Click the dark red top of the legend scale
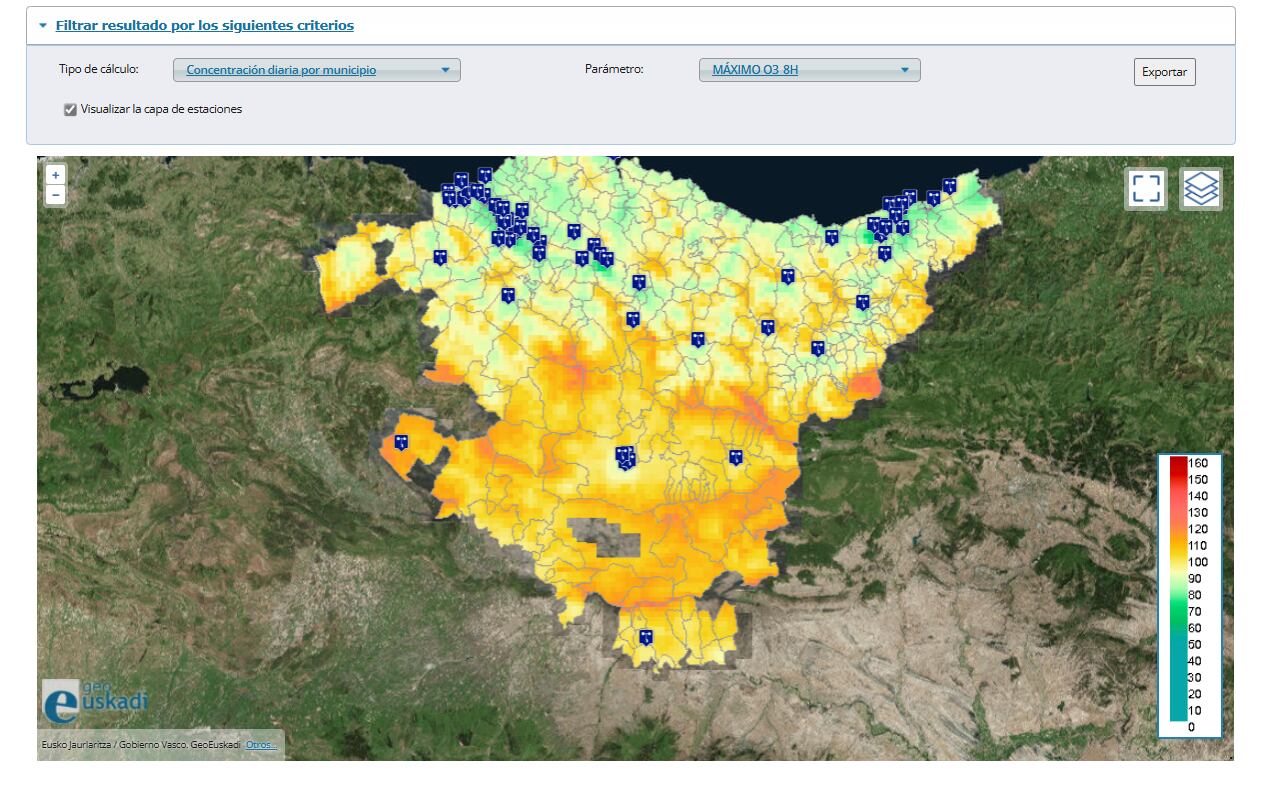The width and height of the screenshot is (1279, 789). pos(1178,464)
